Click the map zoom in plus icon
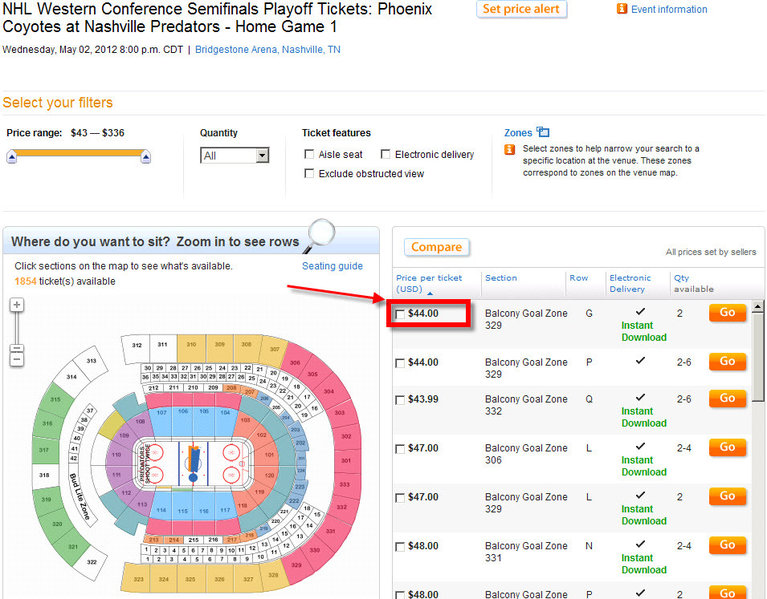Viewport: 767px width, 599px height. tap(17, 305)
